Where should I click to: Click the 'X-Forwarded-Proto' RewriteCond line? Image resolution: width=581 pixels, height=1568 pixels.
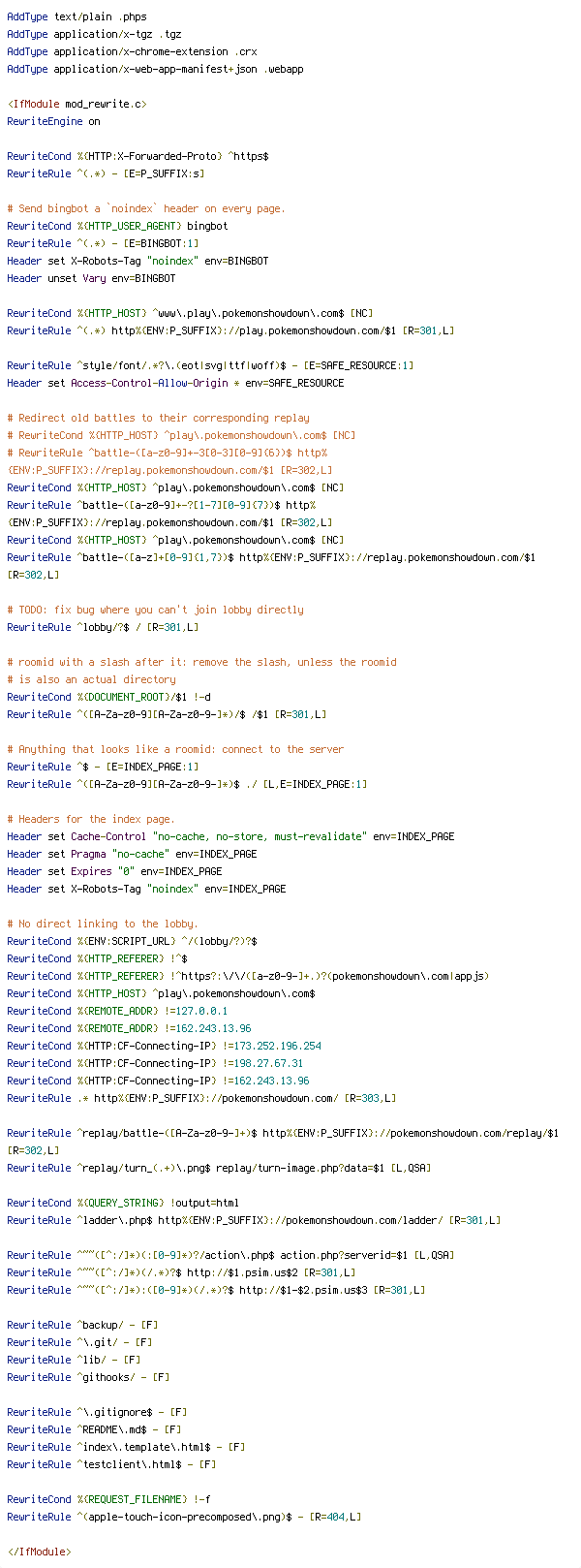click(138, 156)
